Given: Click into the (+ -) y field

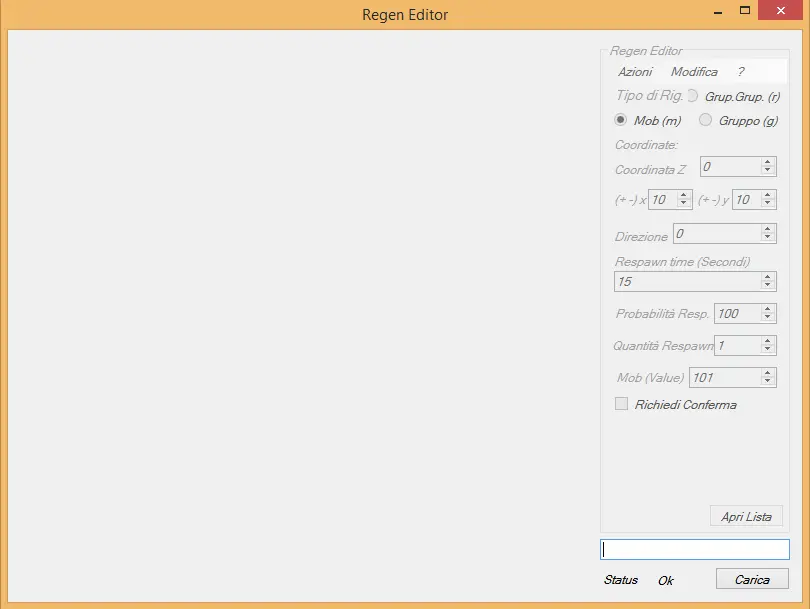Looking at the screenshot, I should click(x=746, y=200).
